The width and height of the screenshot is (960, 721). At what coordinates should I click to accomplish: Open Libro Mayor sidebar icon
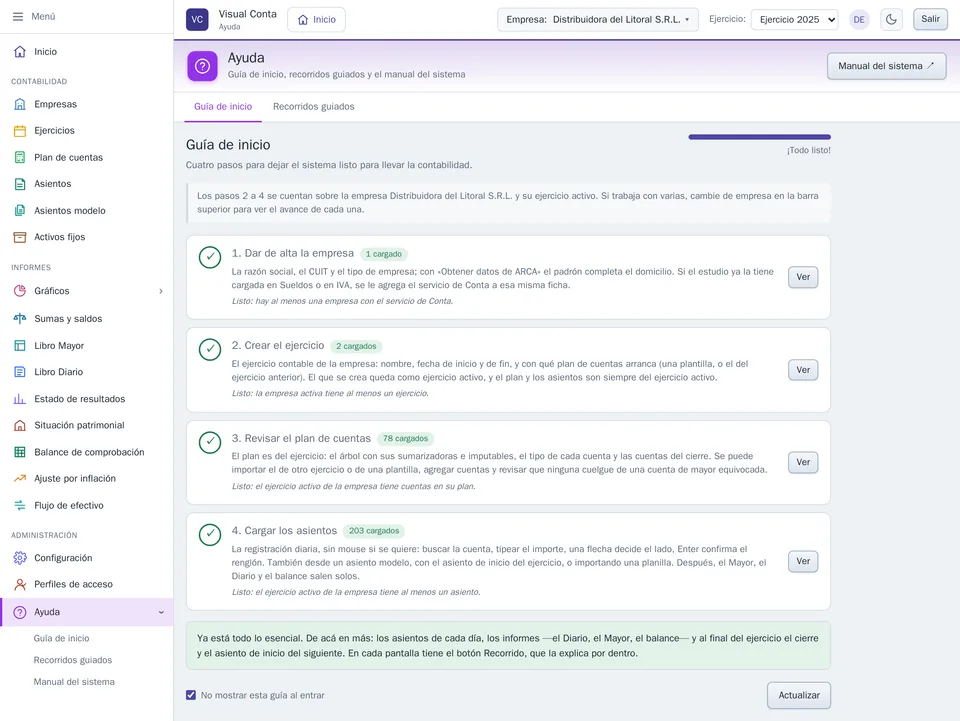[20, 345]
